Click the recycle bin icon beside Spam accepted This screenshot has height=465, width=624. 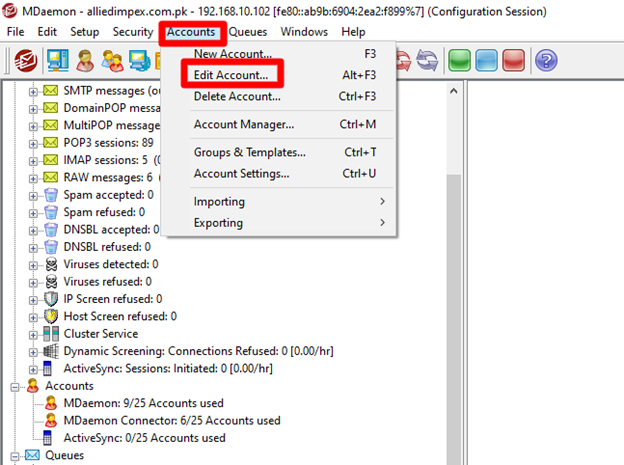[50, 195]
